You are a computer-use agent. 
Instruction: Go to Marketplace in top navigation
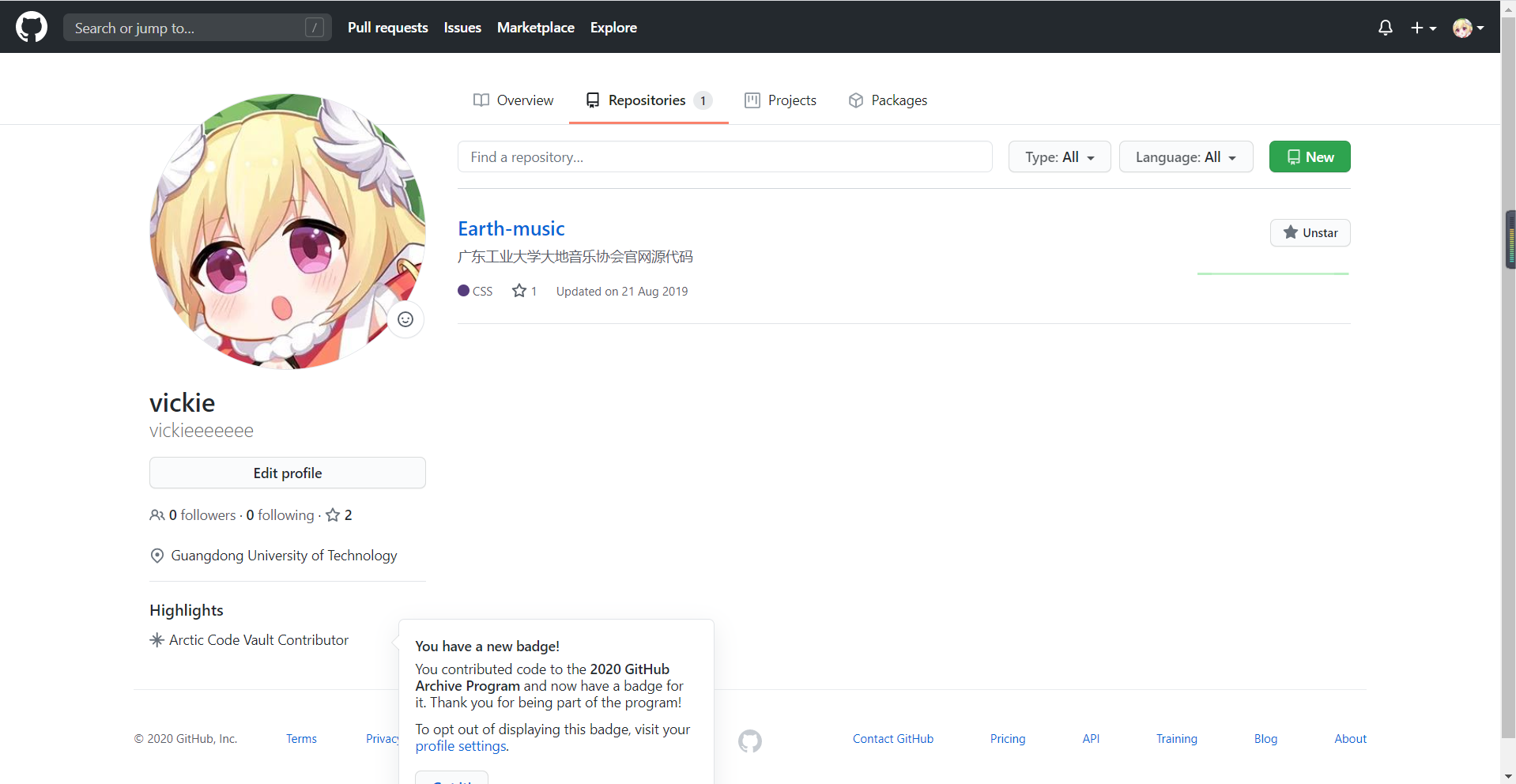(x=536, y=28)
